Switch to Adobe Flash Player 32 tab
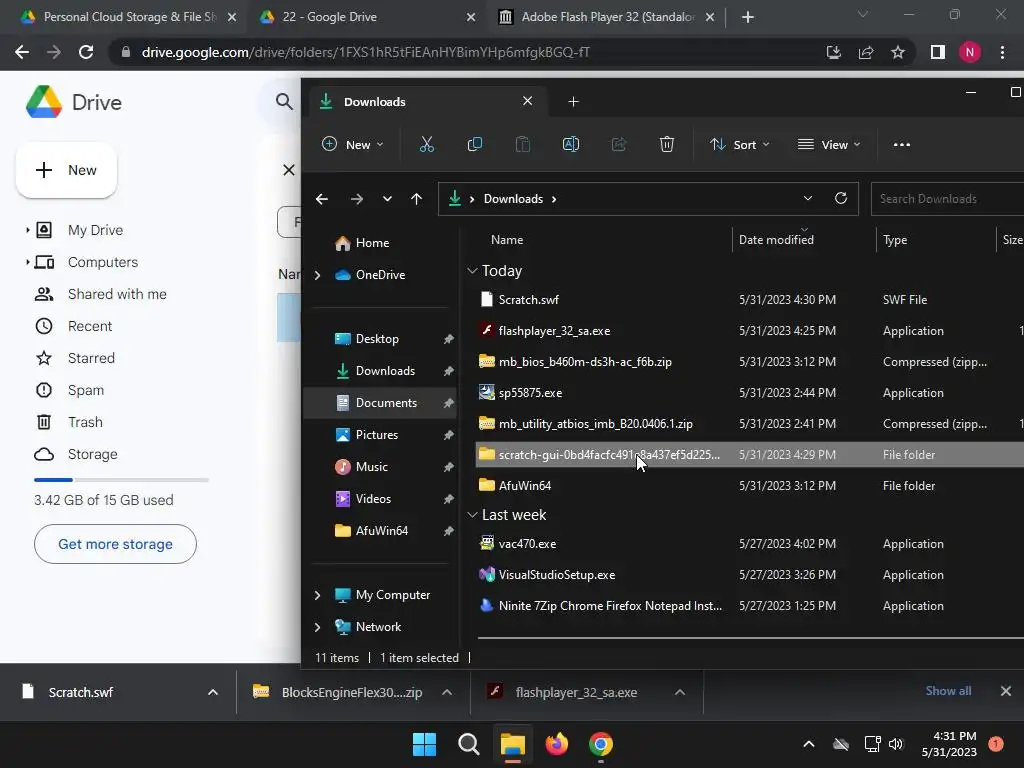 tap(606, 17)
